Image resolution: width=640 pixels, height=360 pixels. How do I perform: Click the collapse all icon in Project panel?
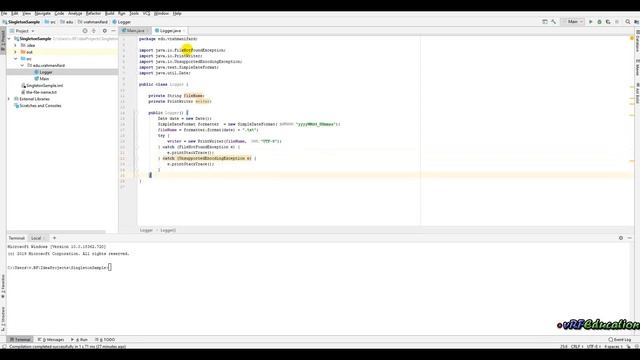pos(94,31)
